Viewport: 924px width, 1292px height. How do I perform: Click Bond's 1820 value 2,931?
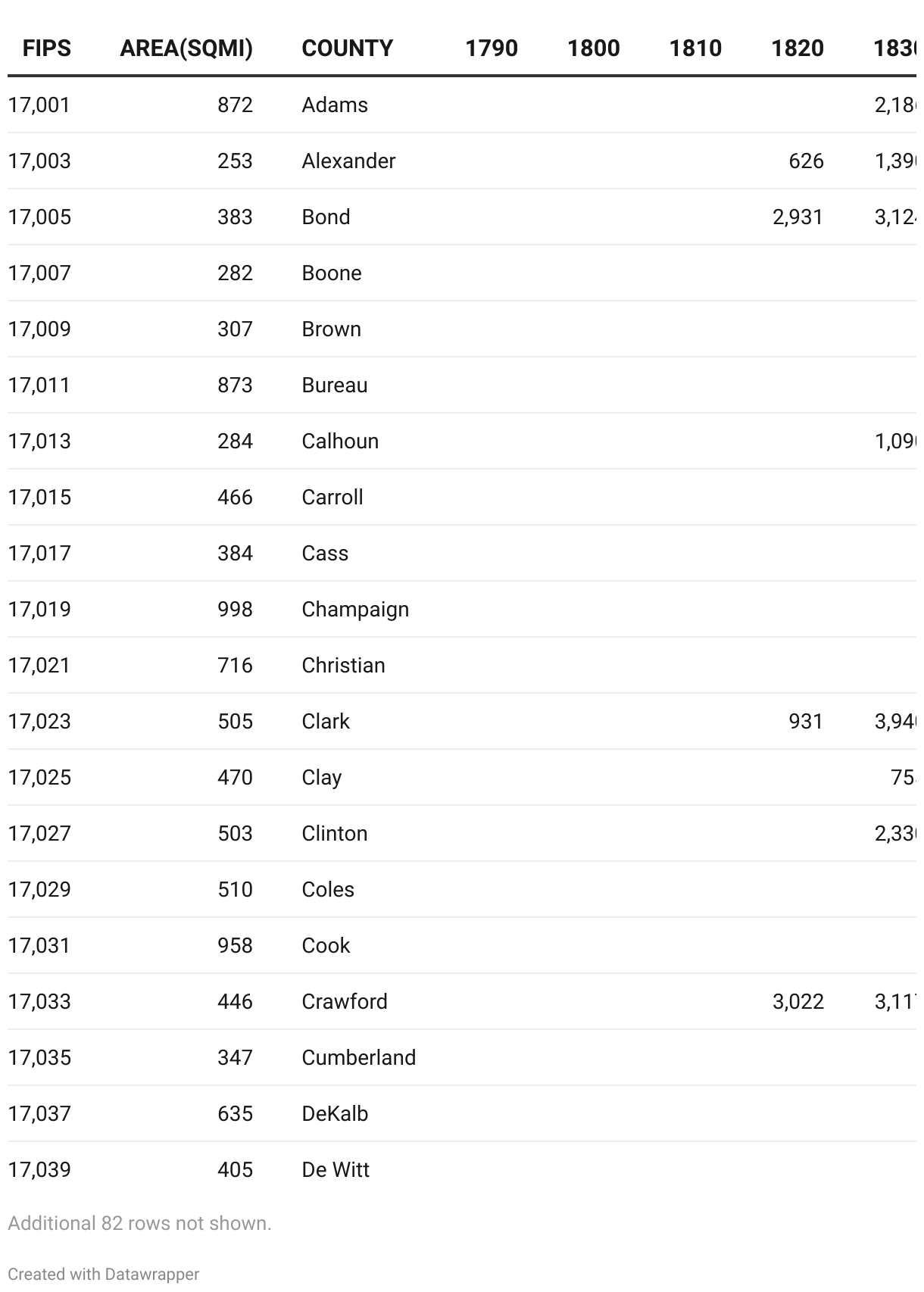(x=798, y=217)
